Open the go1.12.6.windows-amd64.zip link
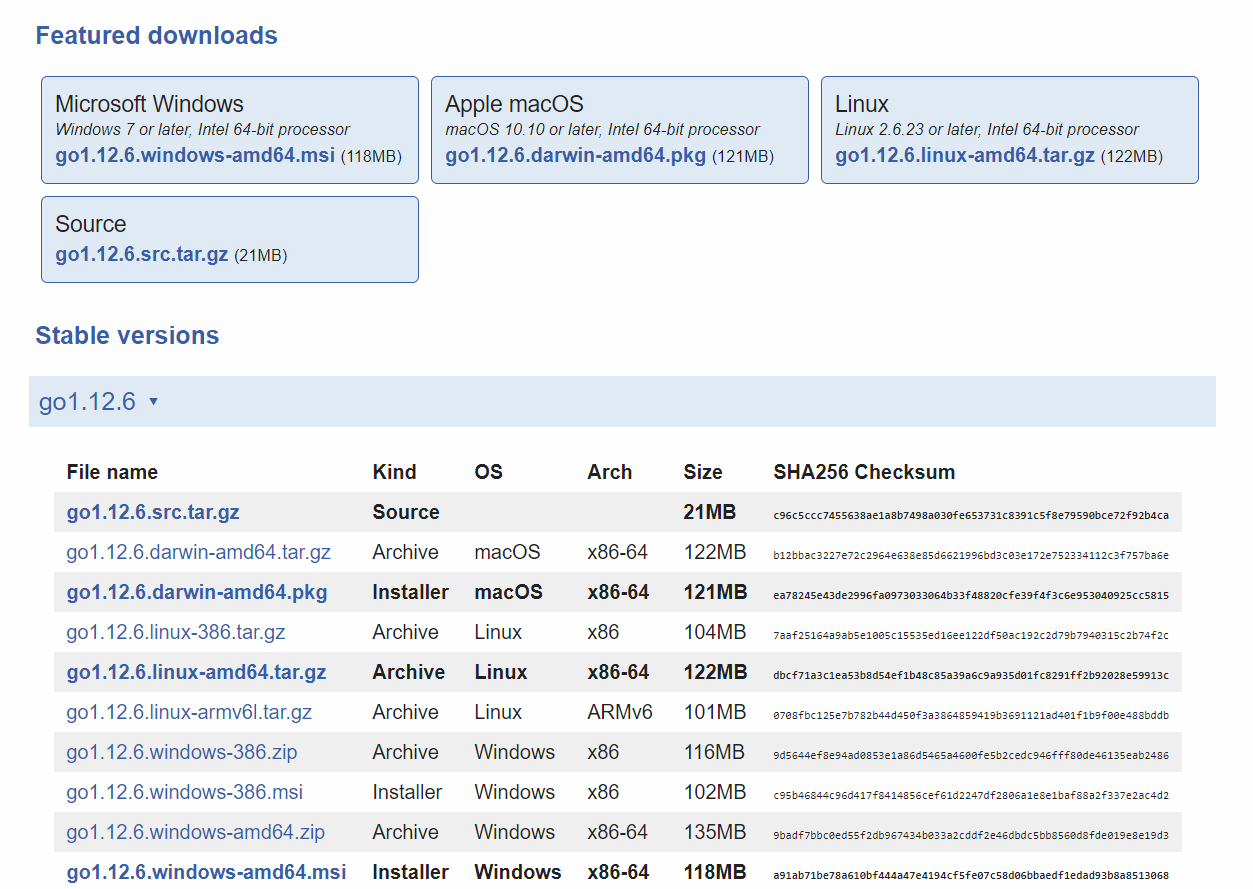 click(196, 832)
